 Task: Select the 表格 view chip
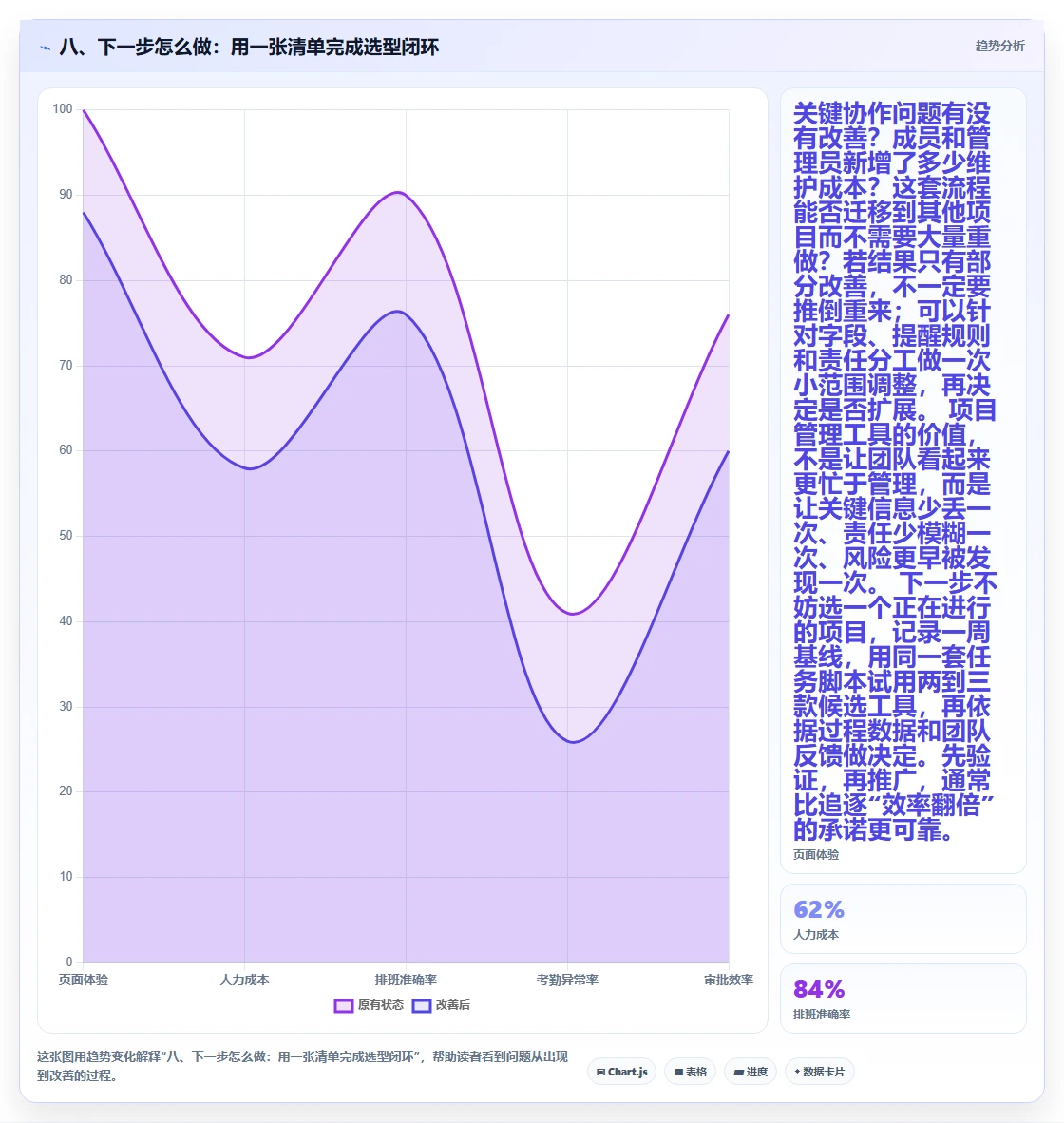point(691,1072)
